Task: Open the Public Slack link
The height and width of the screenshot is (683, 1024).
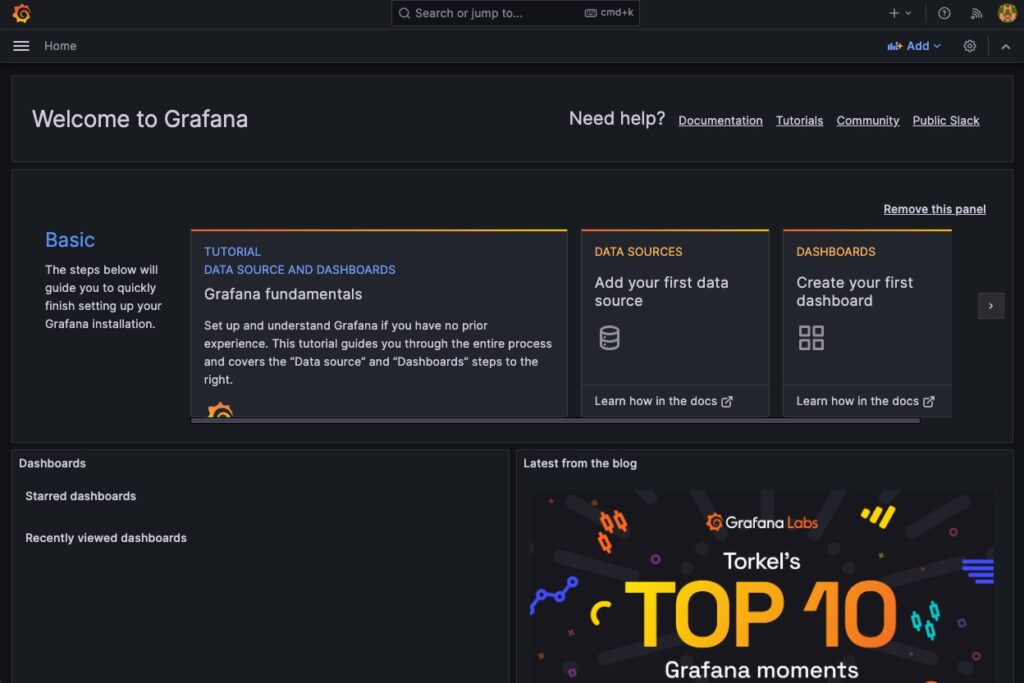Action: pos(946,121)
